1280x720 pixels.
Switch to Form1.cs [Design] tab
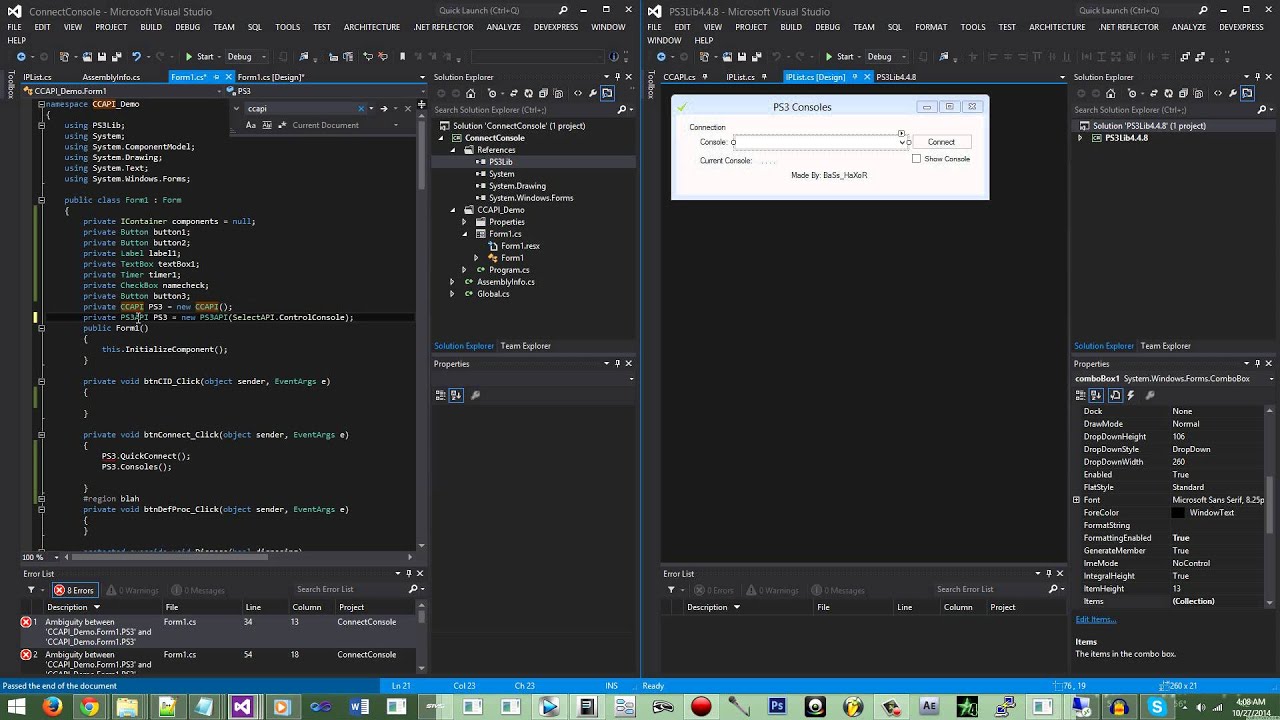tap(270, 77)
